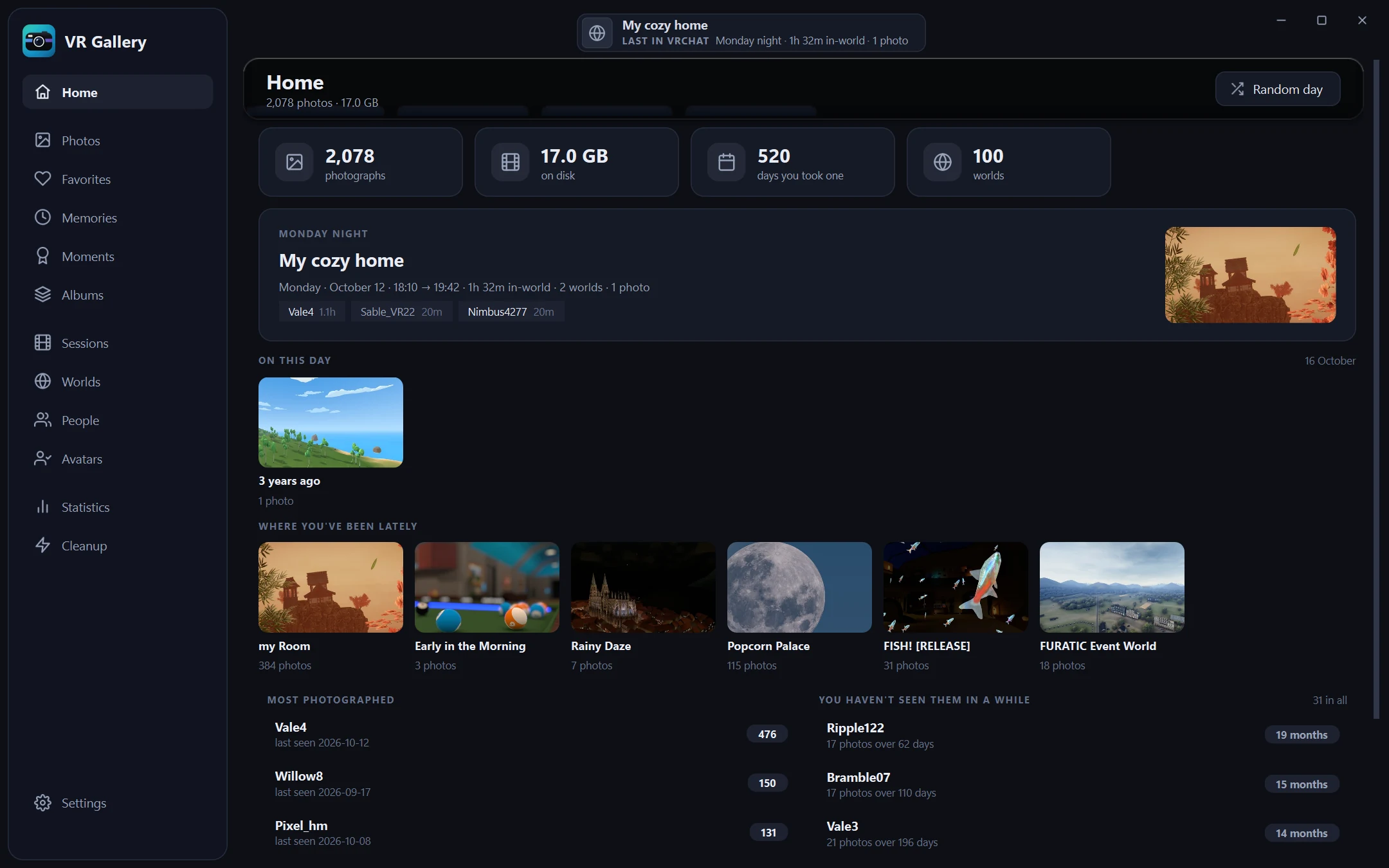Image resolution: width=1389 pixels, height=868 pixels.
Task: Open Photos via its picture icon
Action: [x=42, y=140]
